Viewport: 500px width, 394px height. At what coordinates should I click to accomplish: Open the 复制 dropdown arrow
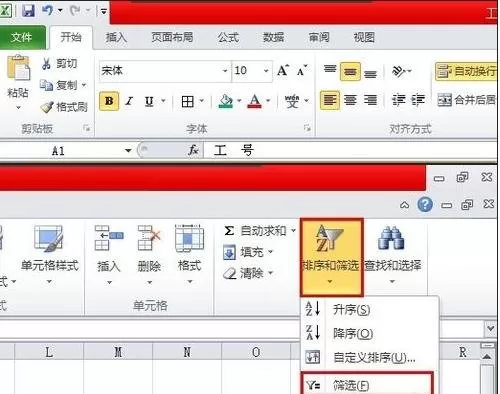[84, 85]
